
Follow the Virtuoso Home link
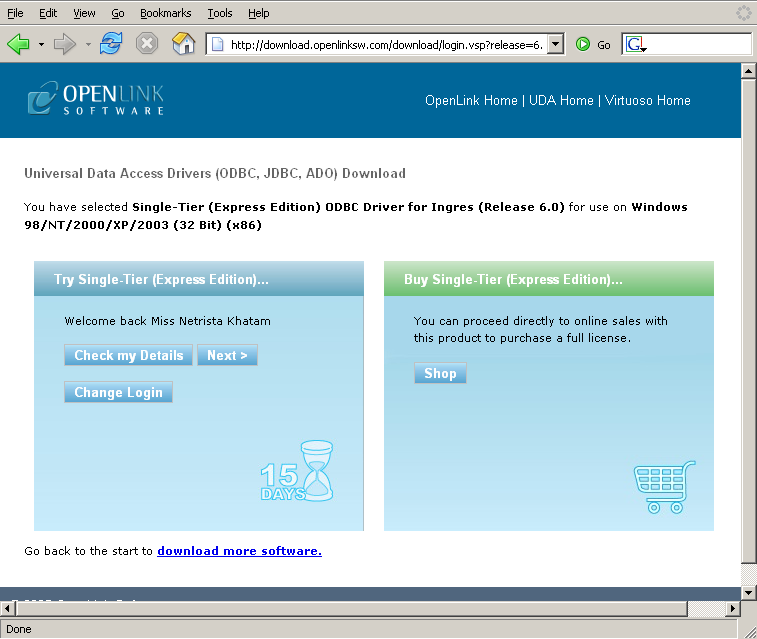[647, 100]
